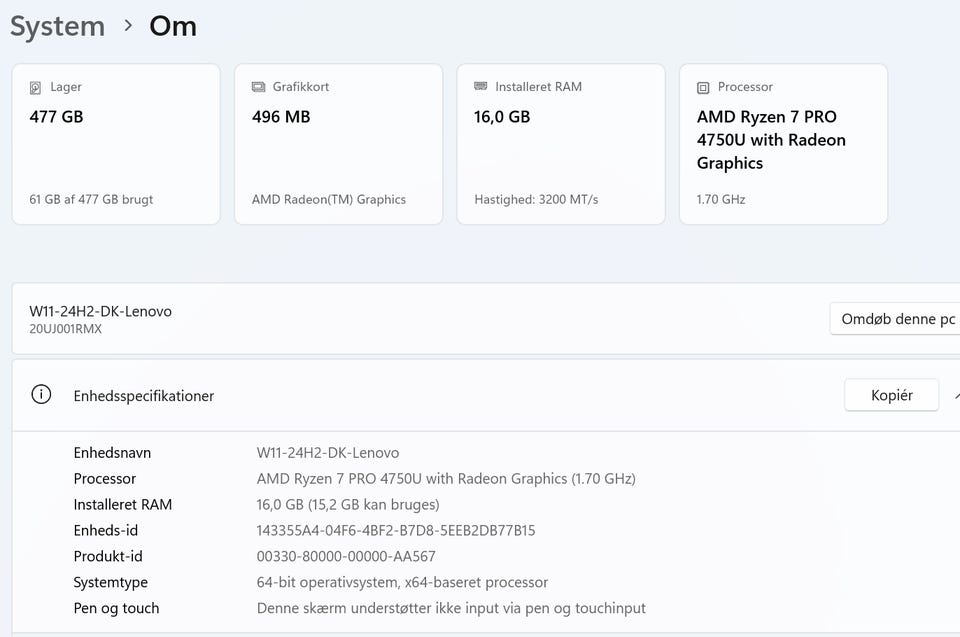960x637 pixels.
Task: Click the Pen og touch value text
Action: click(x=451, y=608)
